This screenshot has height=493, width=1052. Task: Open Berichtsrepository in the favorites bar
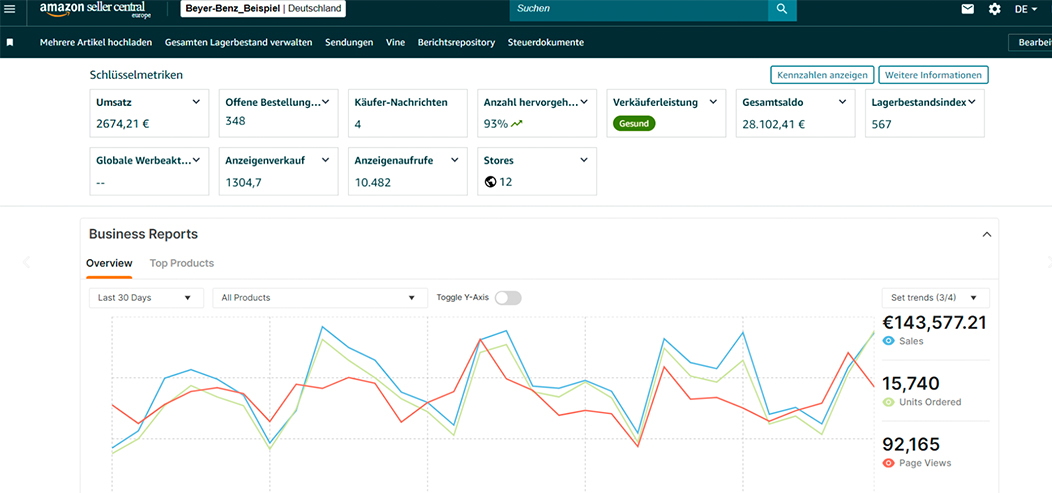point(456,42)
